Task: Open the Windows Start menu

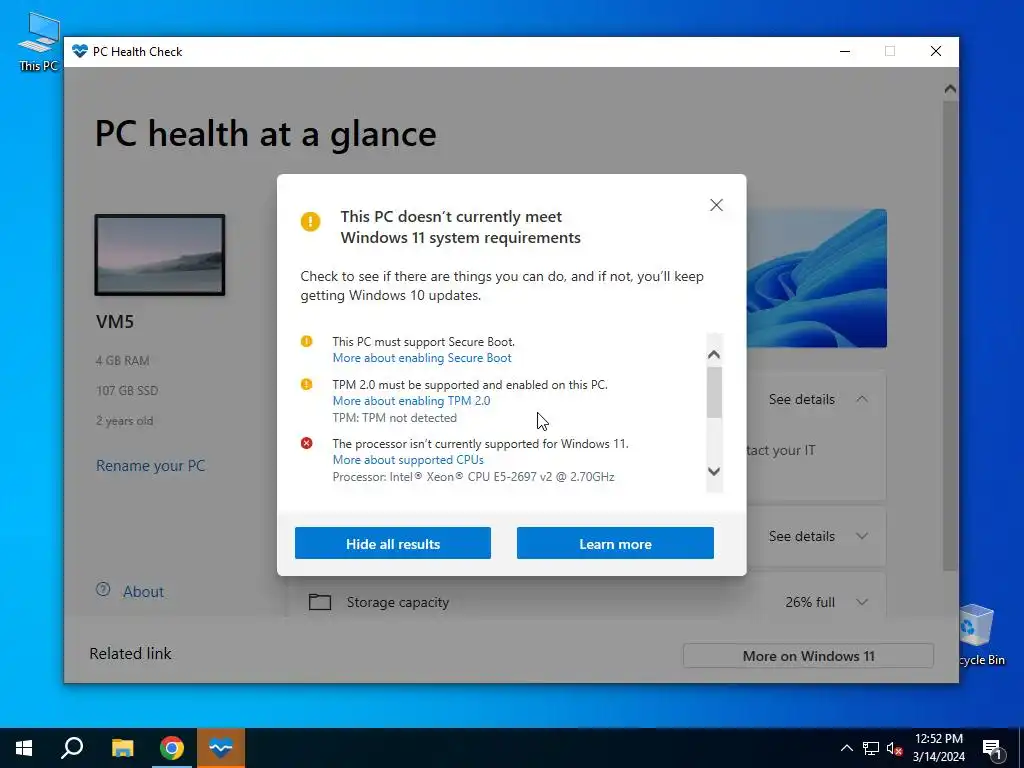Action: 24,748
